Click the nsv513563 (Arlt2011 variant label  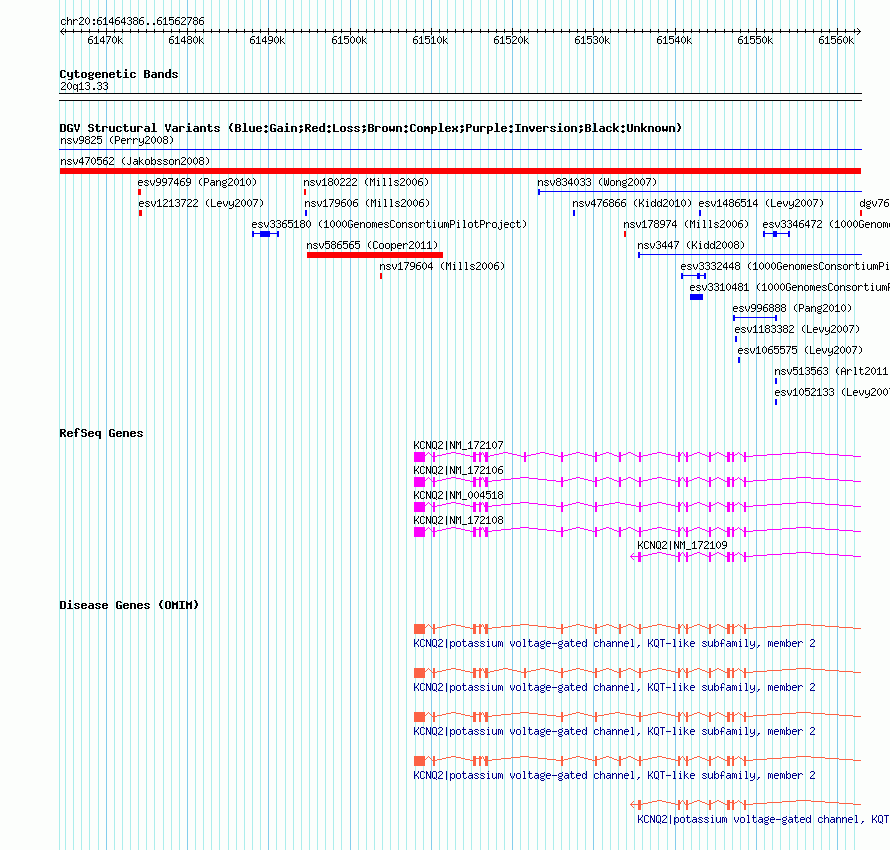pos(831,371)
